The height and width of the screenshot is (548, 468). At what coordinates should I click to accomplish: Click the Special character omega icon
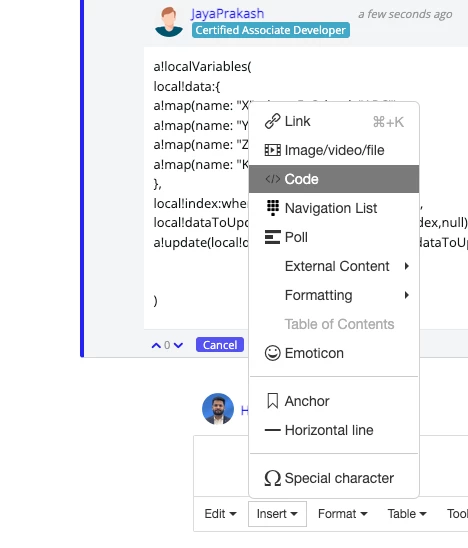click(272, 478)
